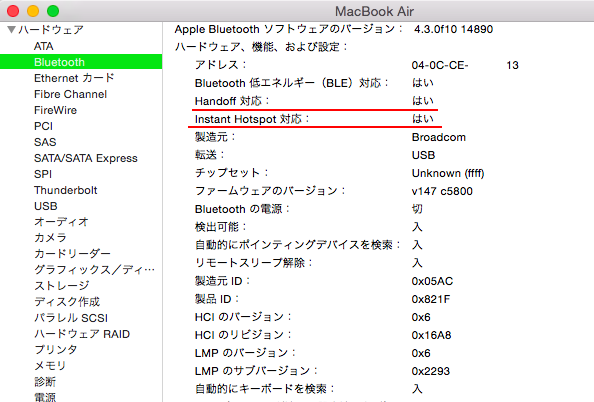Image resolution: width=594 pixels, height=402 pixels.
Task: Click the MacBook Air window title
Action: (x=374, y=11)
